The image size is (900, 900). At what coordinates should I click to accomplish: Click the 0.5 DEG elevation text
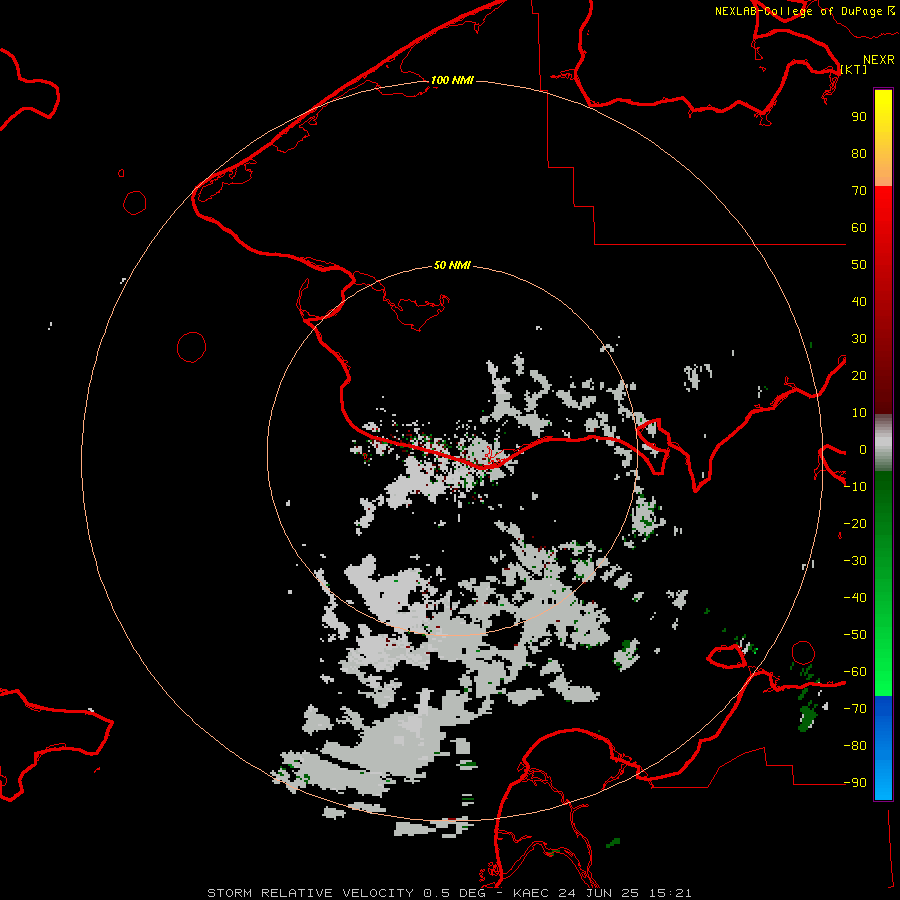click(455, 893)
